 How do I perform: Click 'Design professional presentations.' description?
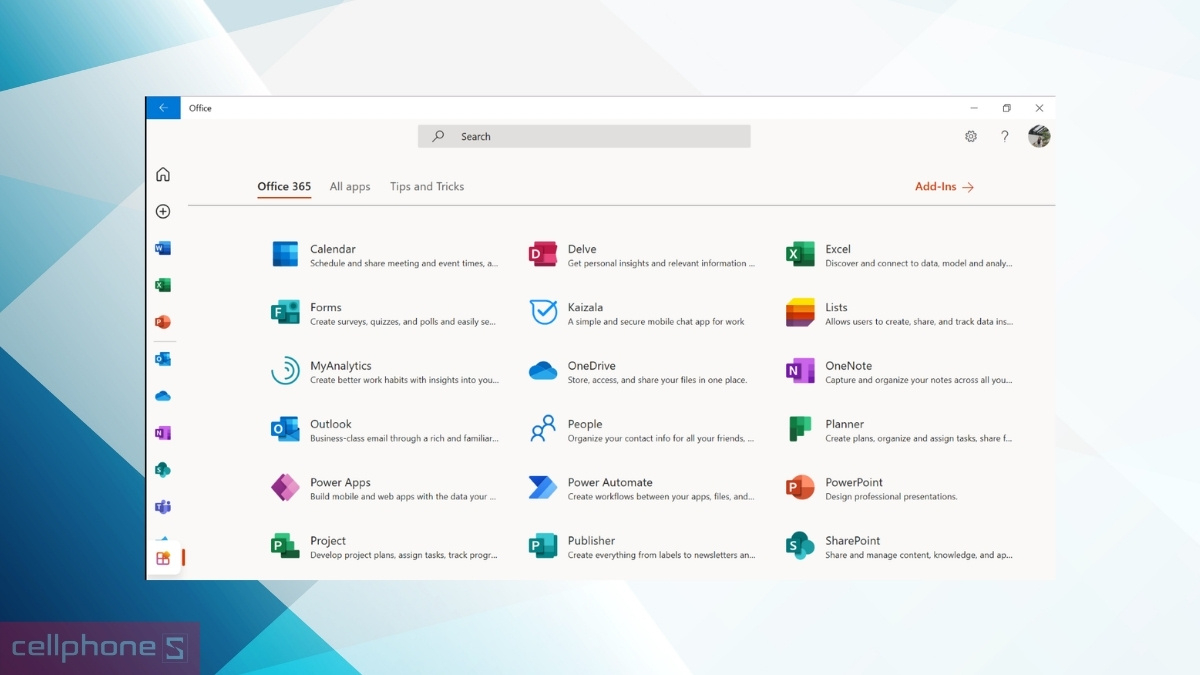pos(891,497)
